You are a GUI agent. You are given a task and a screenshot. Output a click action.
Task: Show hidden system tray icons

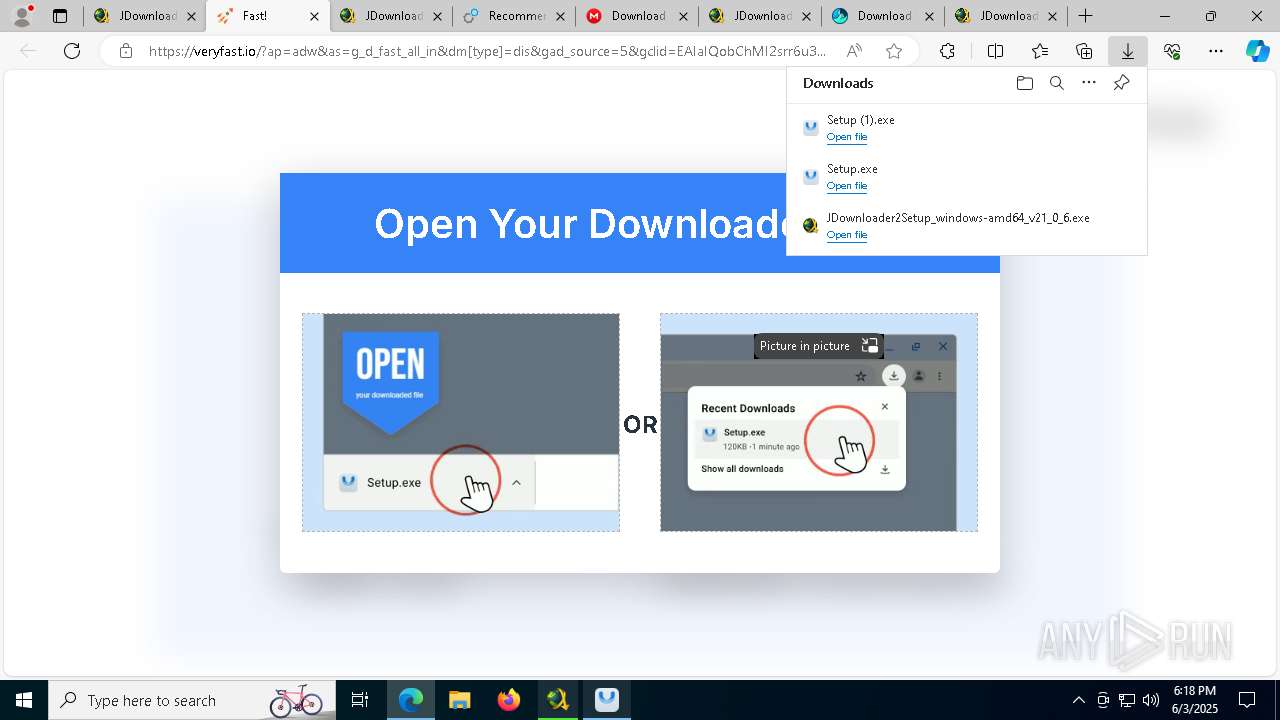click(x=1078, y=700)
